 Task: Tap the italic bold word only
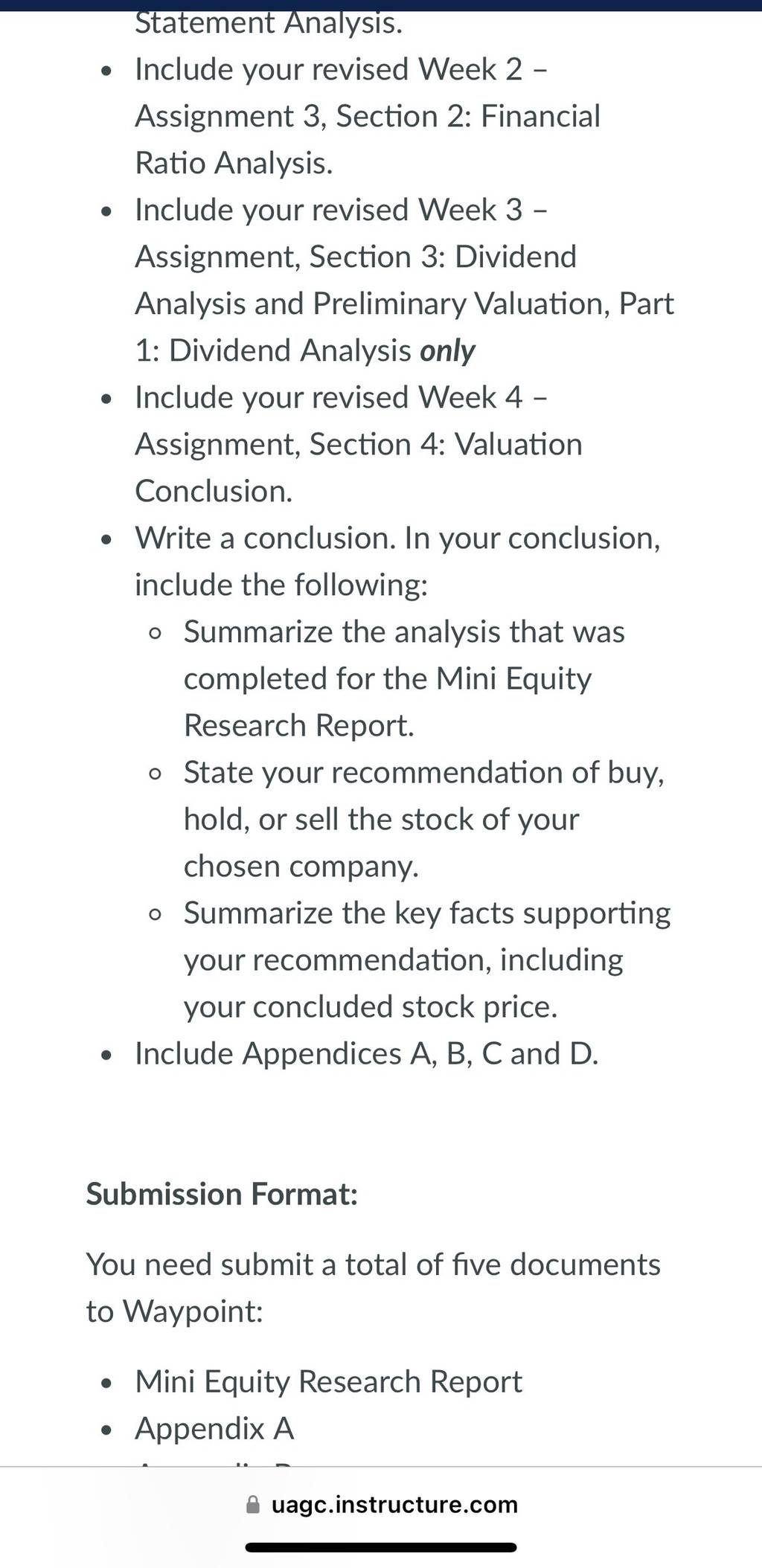(x=447, y=351)
